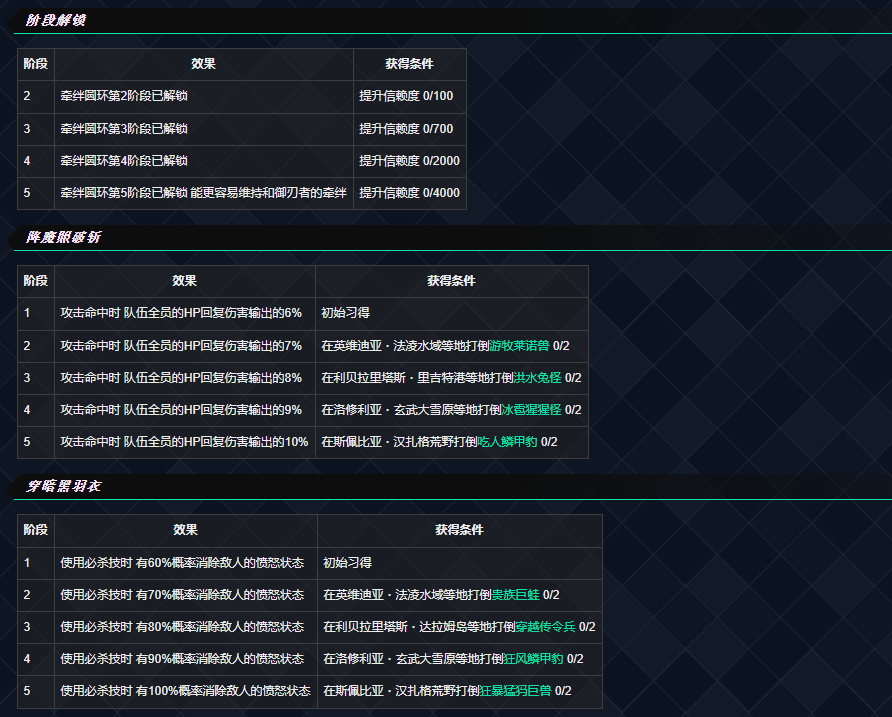This screenshot has width=892, height=717.
Task: Click the 提升信赖度 0/700 condition cell
Action: (x=406, y=128)
